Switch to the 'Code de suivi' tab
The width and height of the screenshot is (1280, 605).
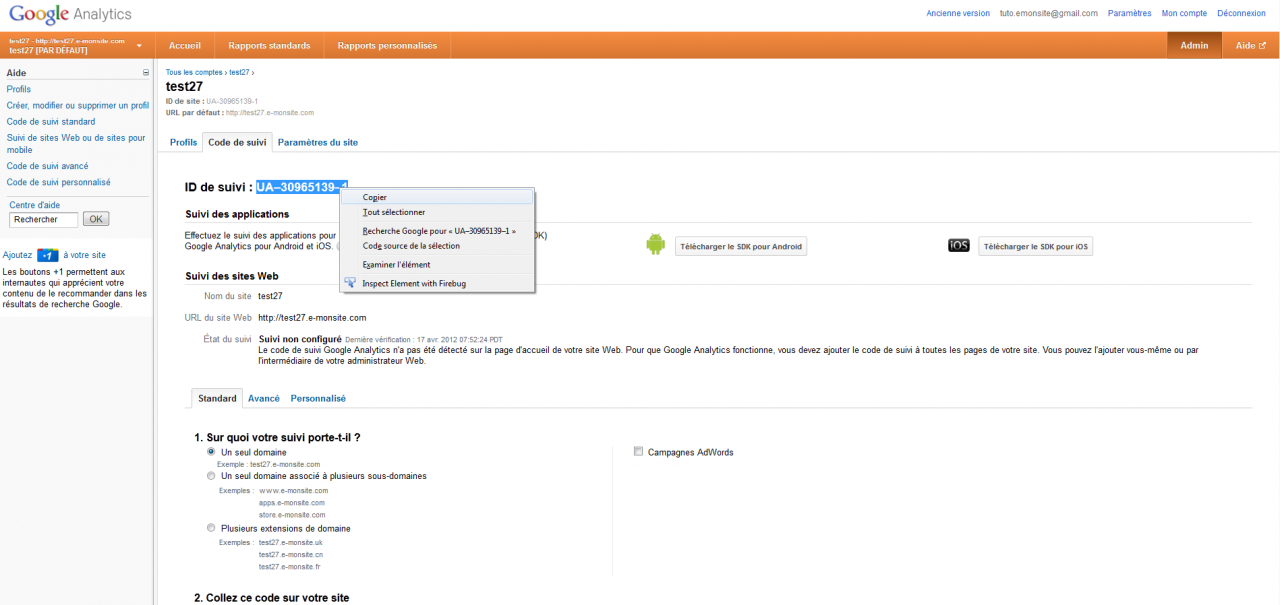237,143
